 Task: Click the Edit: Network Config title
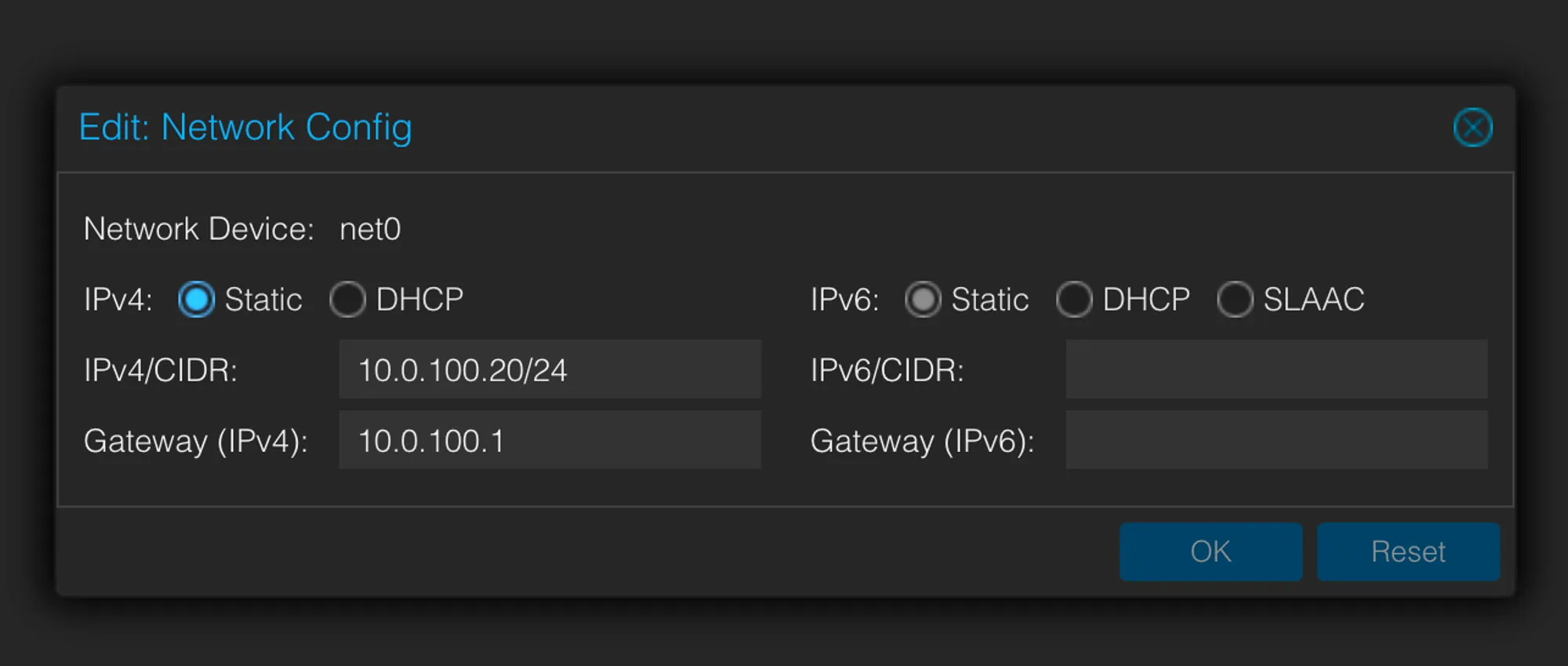coord(246,127)
